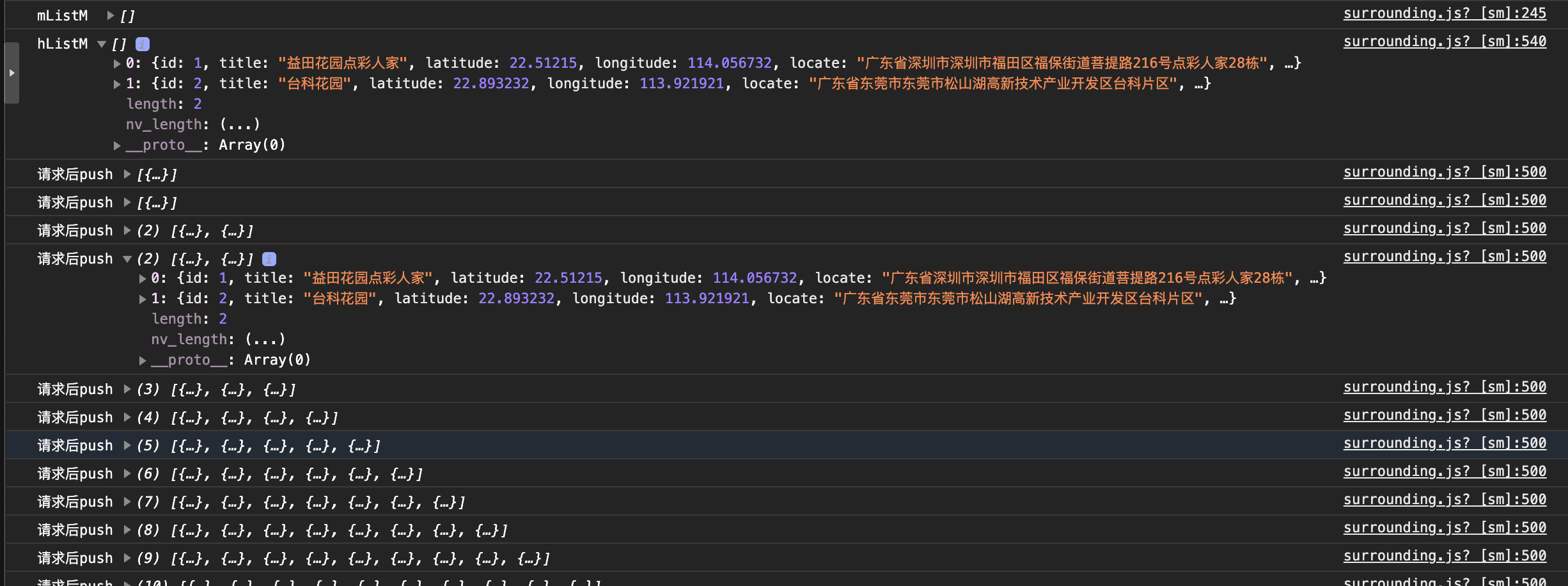Click the info icon next to hListM array
Image resolution: width=1568 pixels, height=586 pixels.
point(143,44)
